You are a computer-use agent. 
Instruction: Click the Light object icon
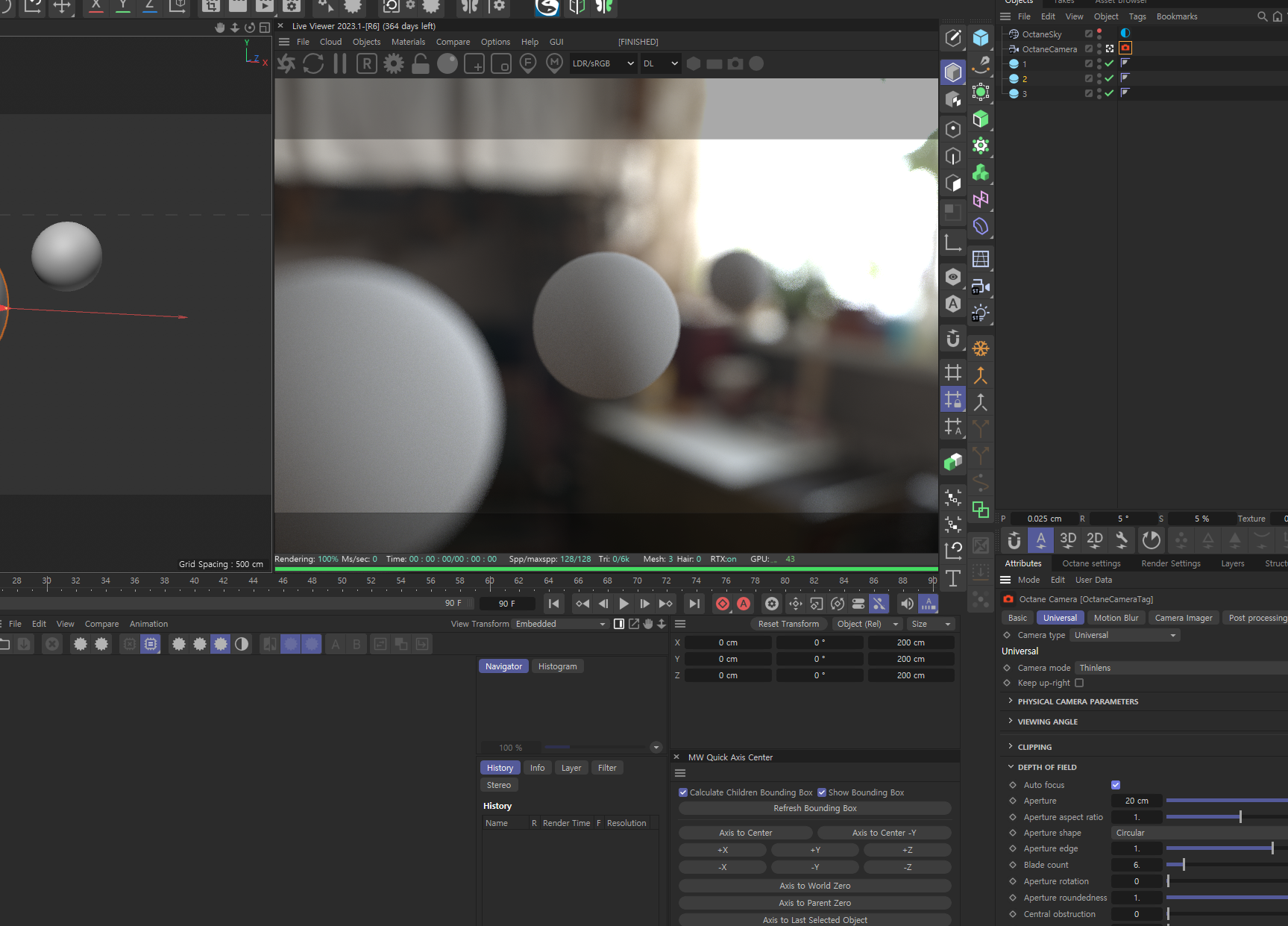(x=981, y=313)
